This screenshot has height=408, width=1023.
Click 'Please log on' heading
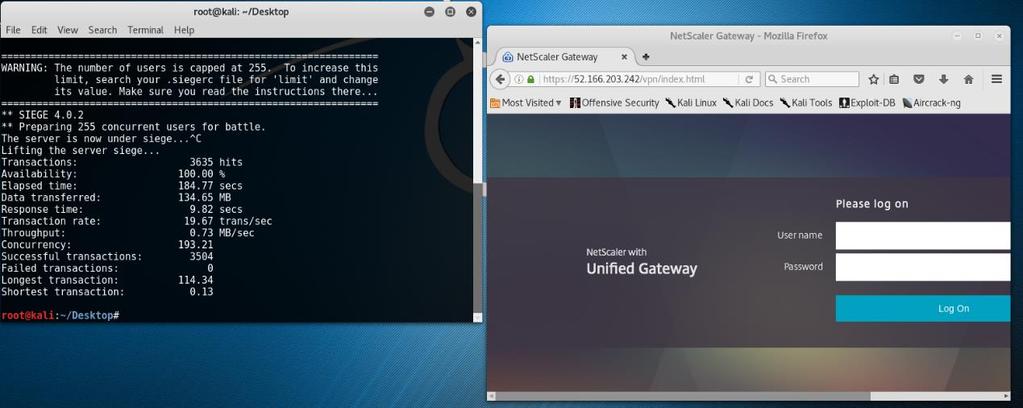click(872, 204)
